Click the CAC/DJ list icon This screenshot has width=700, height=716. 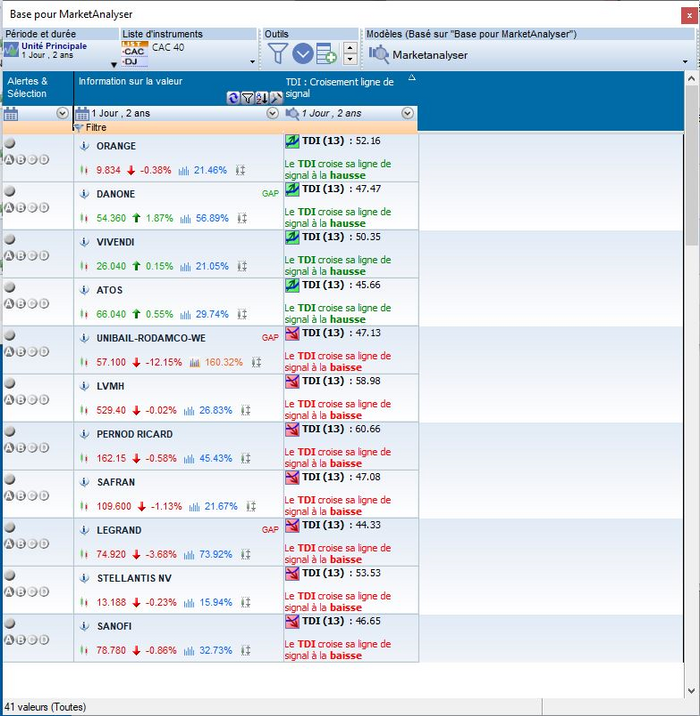coord(135,54)
